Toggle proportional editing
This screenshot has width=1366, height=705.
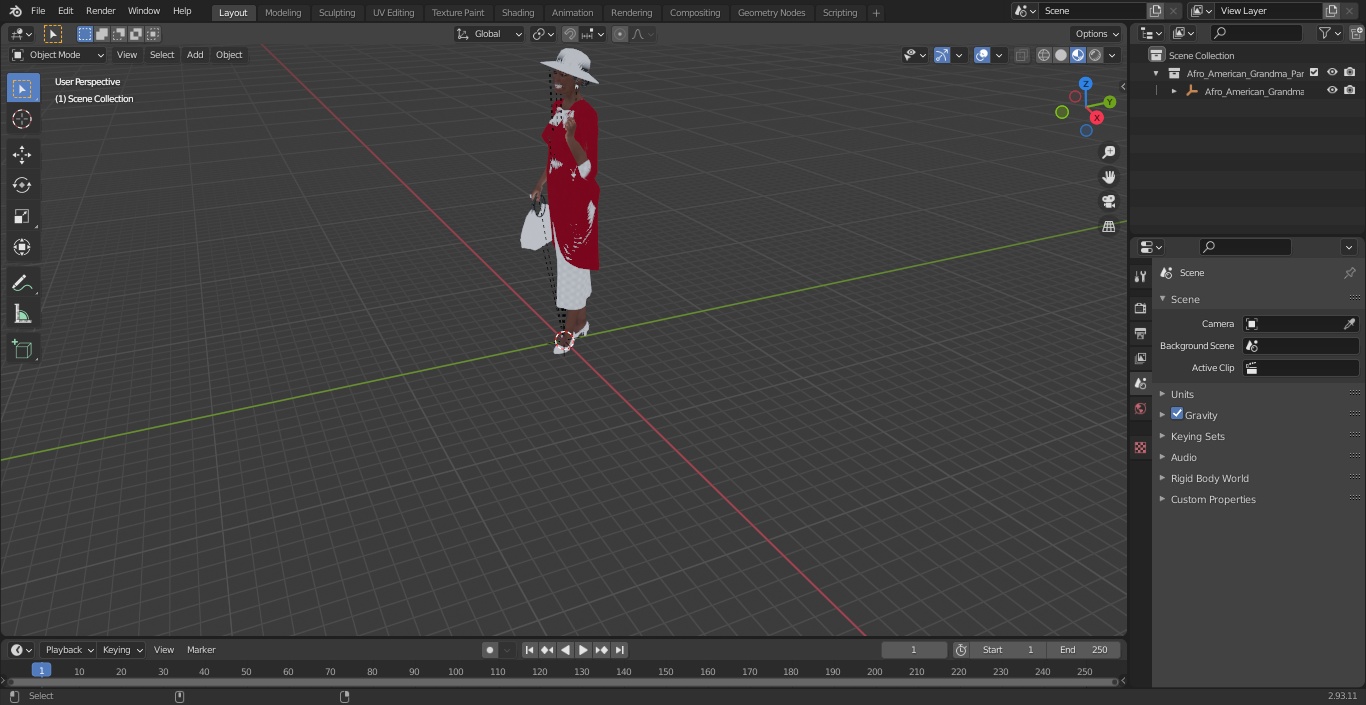coord(620,34)
